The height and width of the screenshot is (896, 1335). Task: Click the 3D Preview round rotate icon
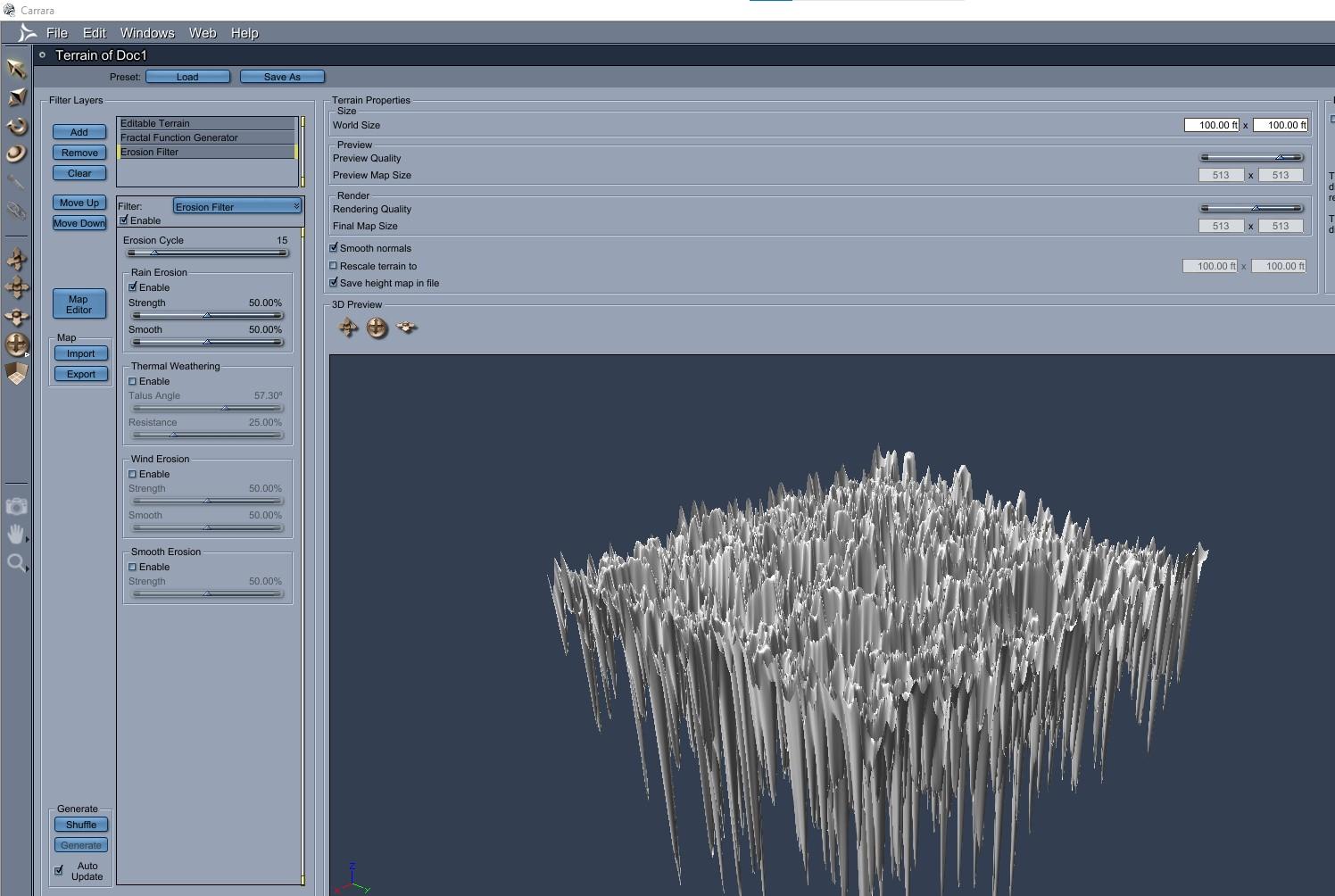click(377, 328)
